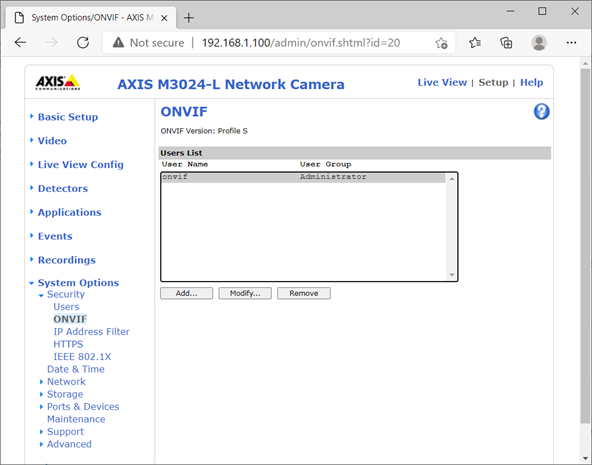Screen dimensions: 592x465
Task: Open the browser profile avatar
Action: 539,43
